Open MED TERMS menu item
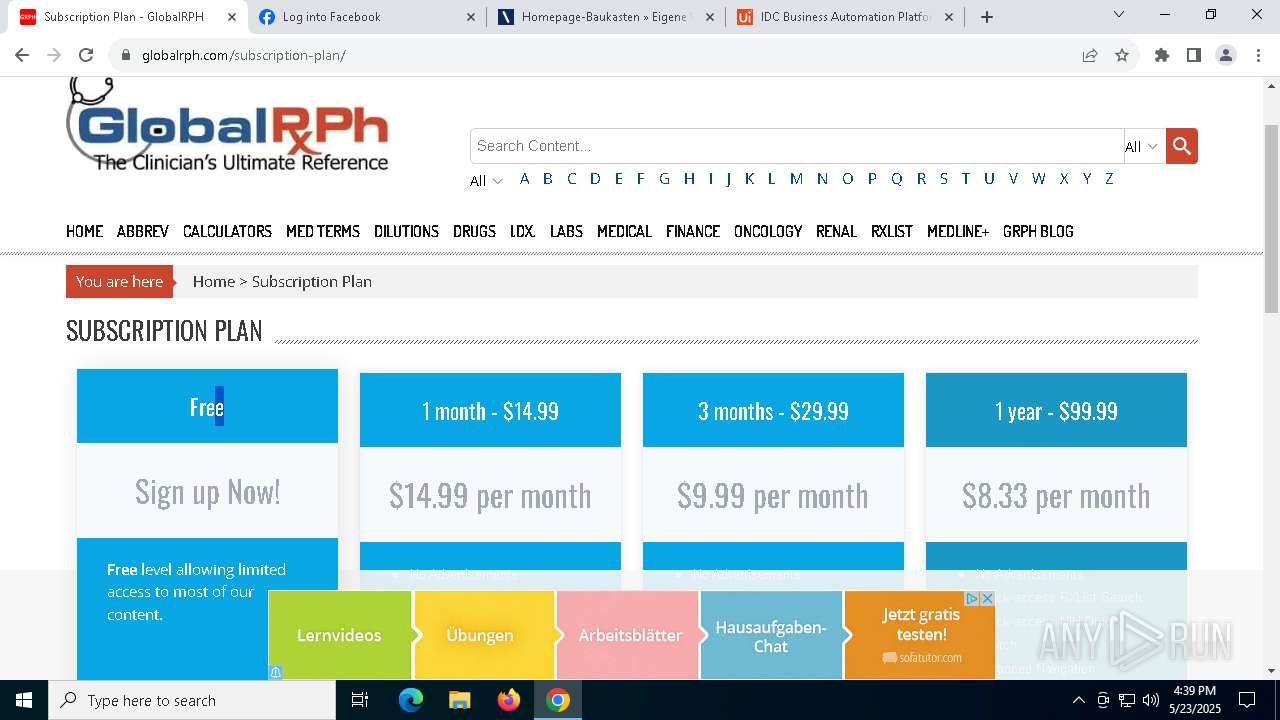This screenshot has height=720, width=1280. (323, 231)
